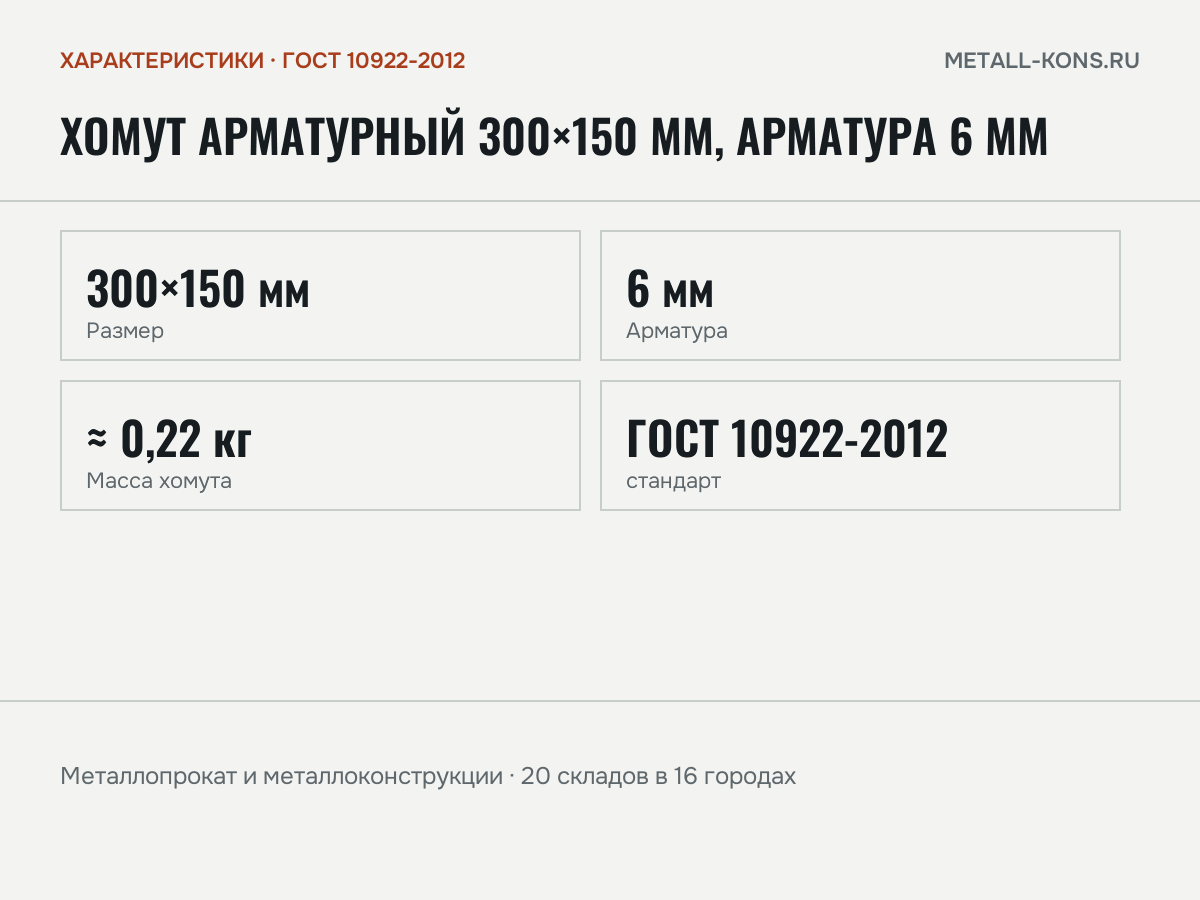Select the ≈ 0,22 кг mass value

pyautogui.click(x=169, y=439)
